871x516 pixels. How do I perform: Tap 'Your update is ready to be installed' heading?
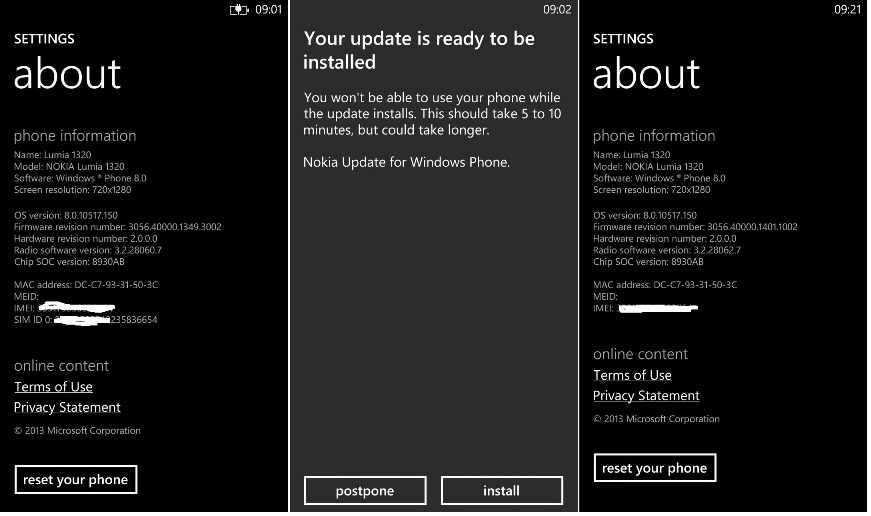tap(419, 50)
